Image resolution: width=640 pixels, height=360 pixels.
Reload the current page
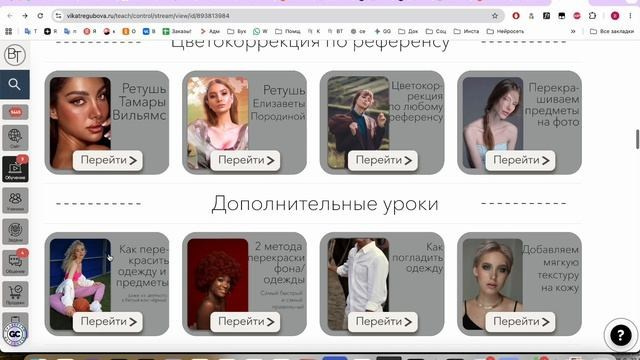click(40, 16)
